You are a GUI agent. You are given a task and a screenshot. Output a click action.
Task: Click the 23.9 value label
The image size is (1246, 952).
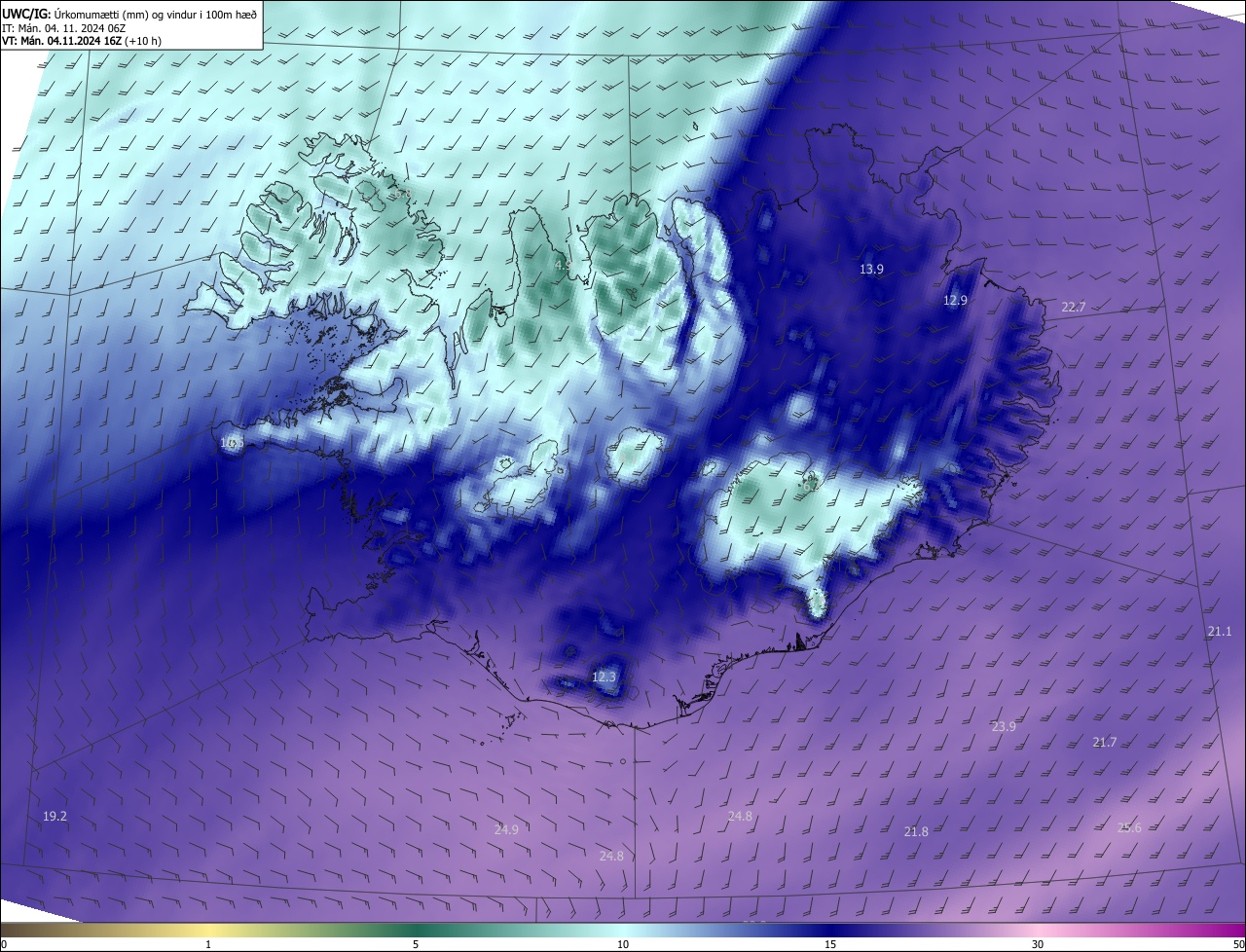point(1004,726)
